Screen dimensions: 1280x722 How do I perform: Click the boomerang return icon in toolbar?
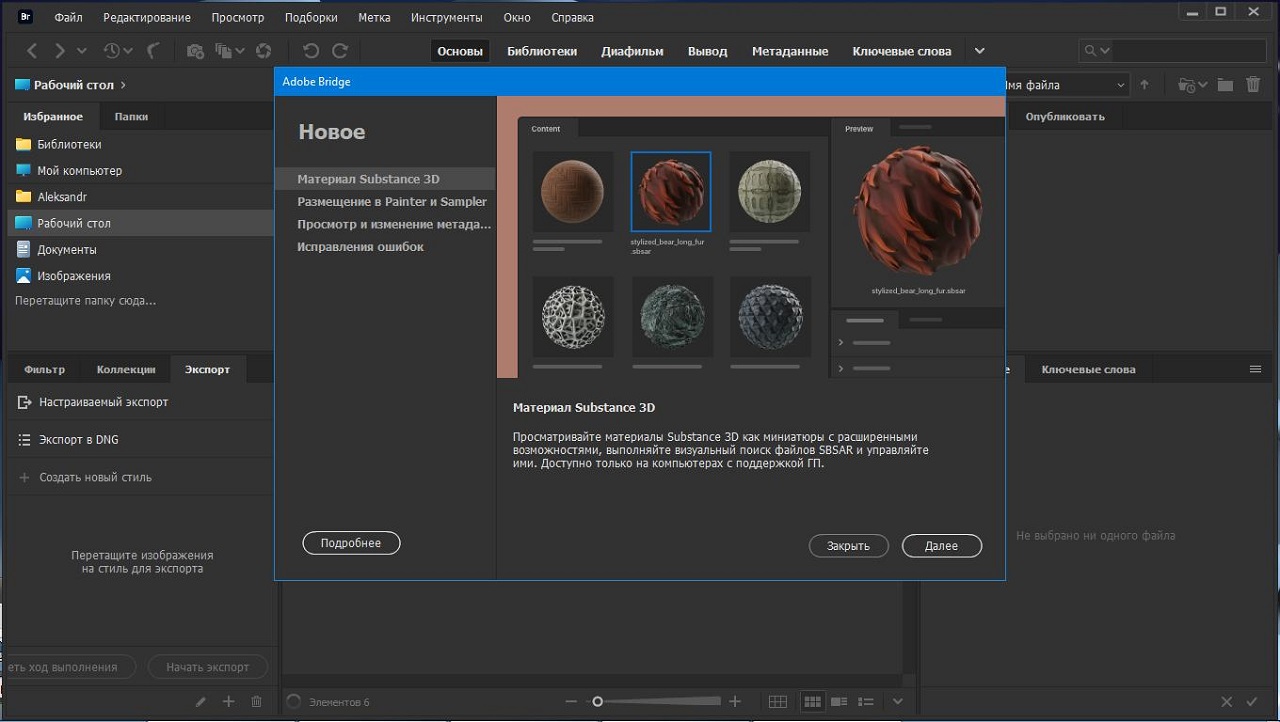pyautogui.click(x=153, y=51)
